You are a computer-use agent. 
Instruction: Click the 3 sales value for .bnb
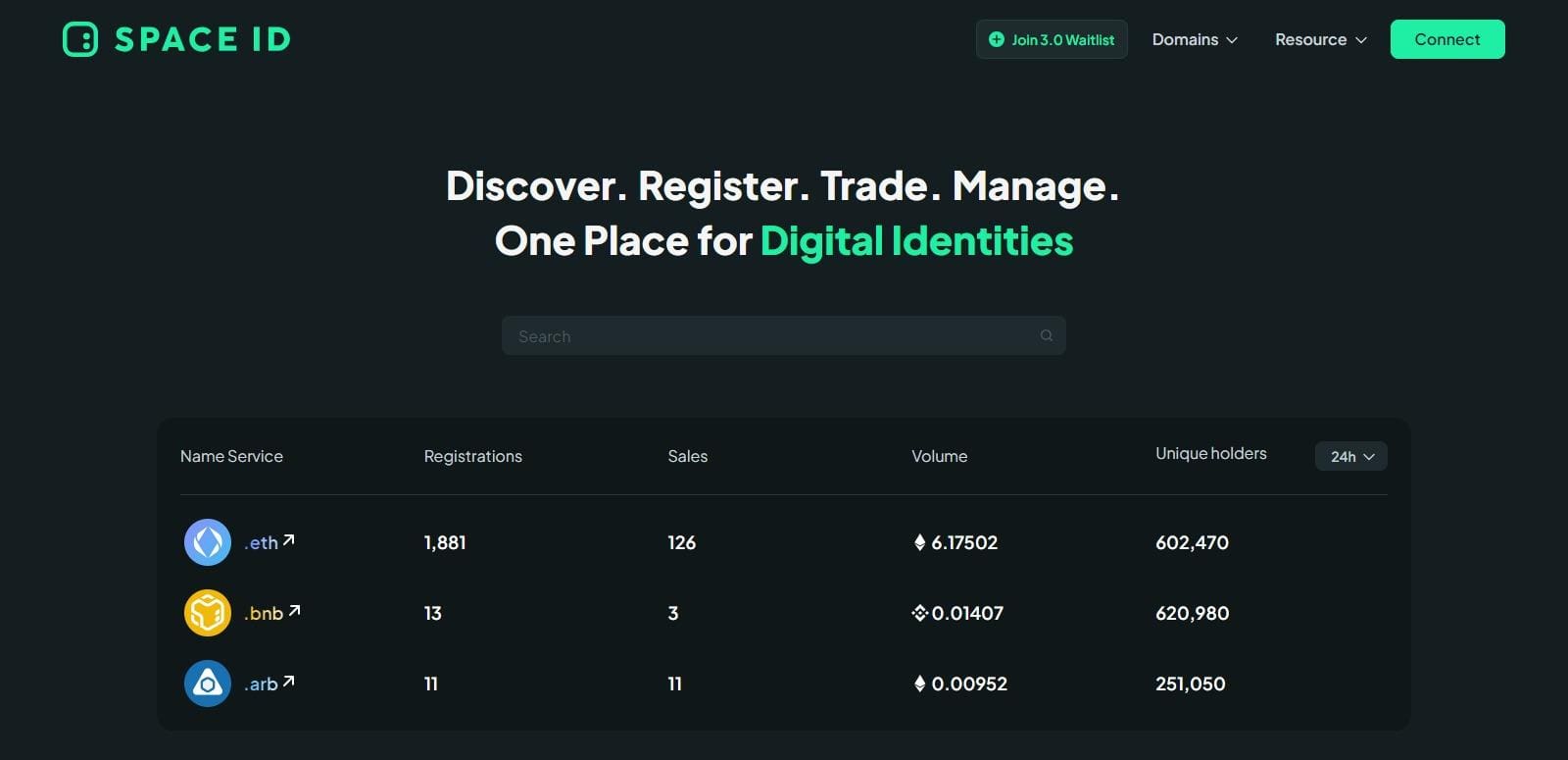pos(672,613)
